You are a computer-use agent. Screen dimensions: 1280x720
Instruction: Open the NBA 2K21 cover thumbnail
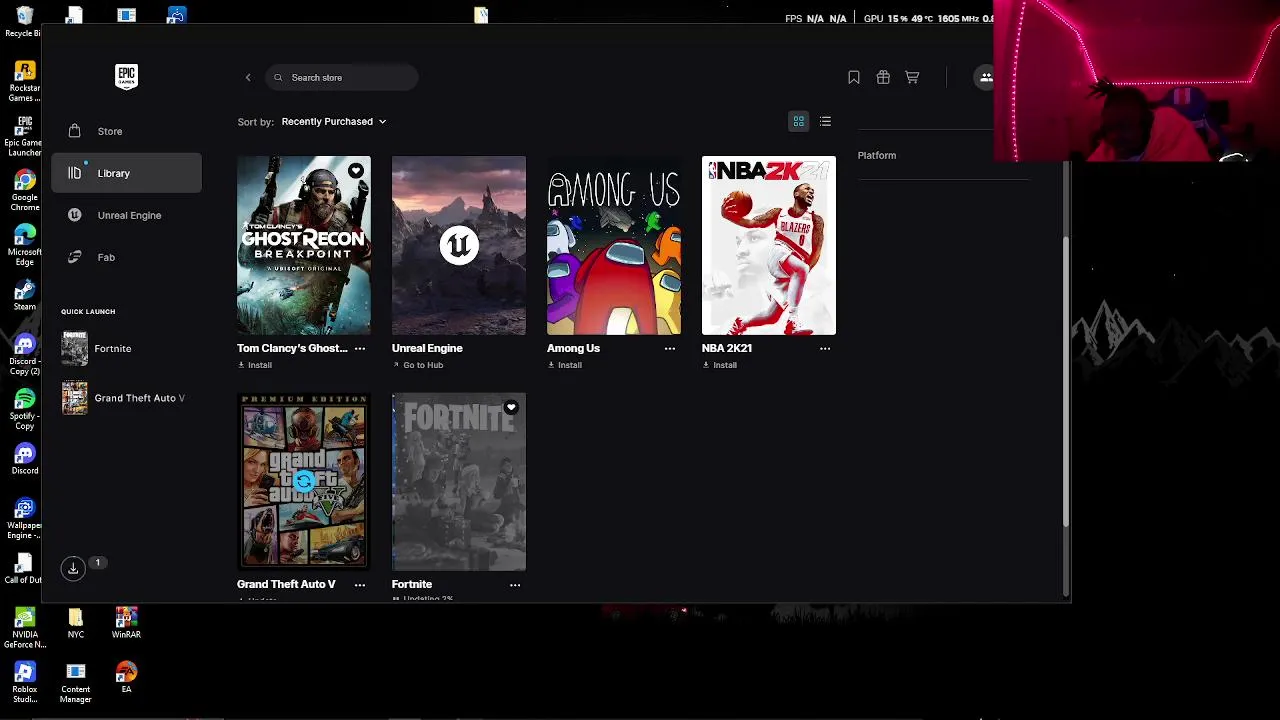769,245
